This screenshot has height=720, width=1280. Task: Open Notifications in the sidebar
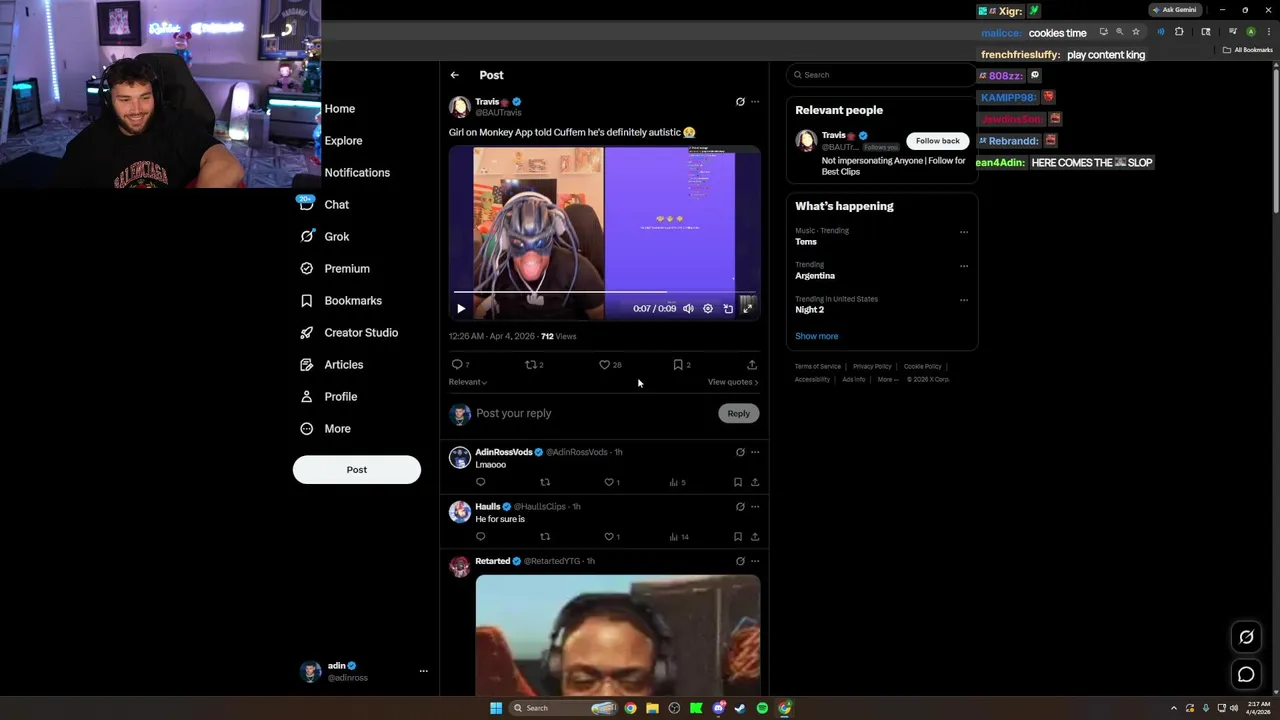(x=343, y=172)
